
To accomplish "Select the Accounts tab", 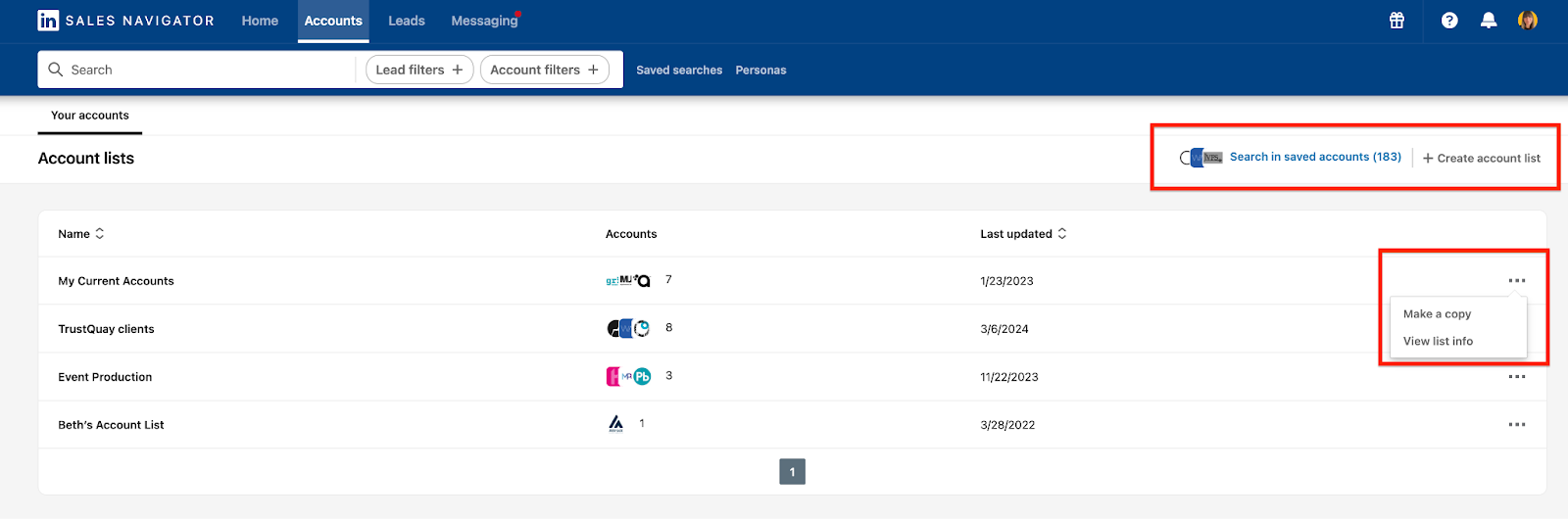I will pos(333,21).
